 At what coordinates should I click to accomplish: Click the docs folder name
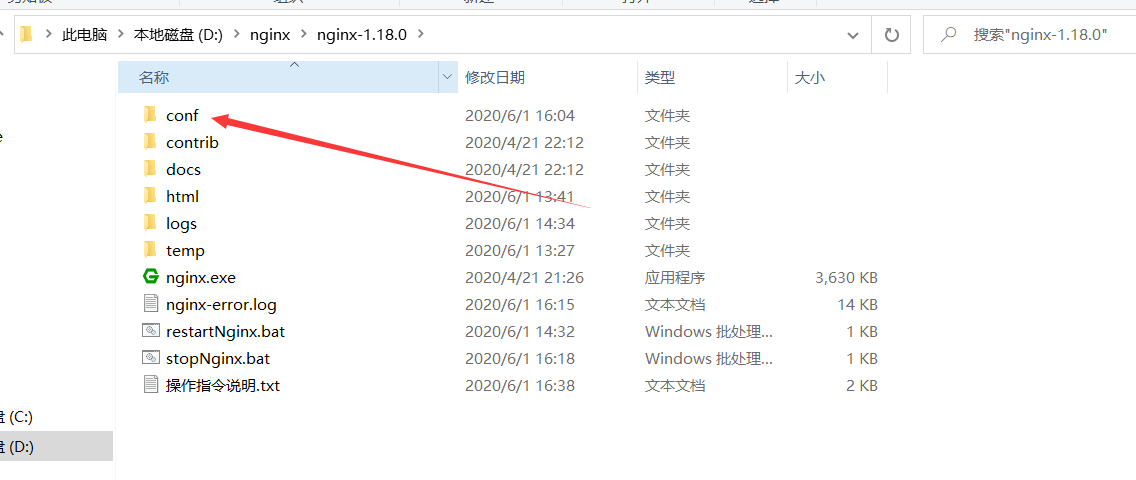click(x=183, y=169)
